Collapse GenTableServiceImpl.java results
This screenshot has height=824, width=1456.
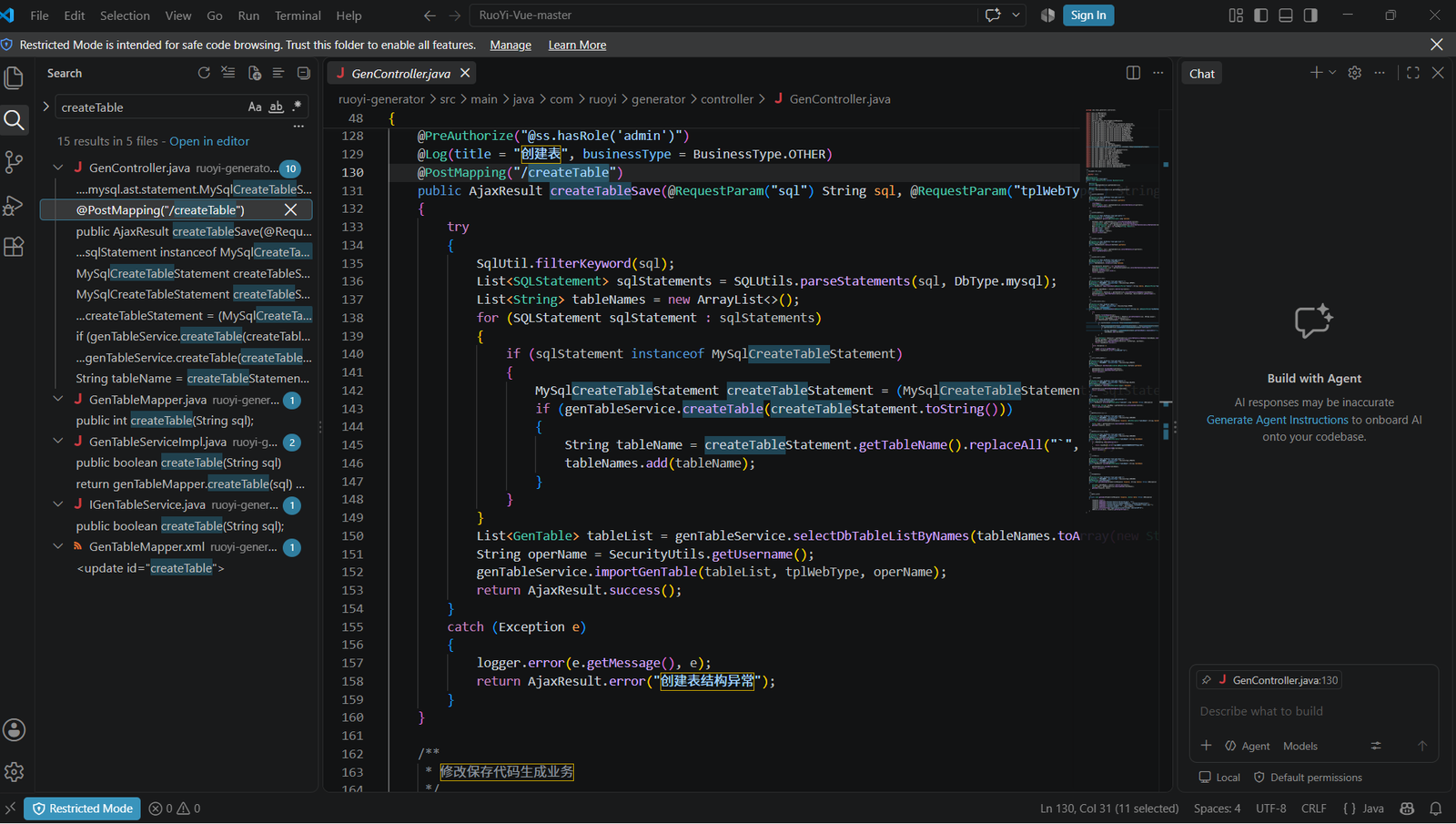point(58,442)
